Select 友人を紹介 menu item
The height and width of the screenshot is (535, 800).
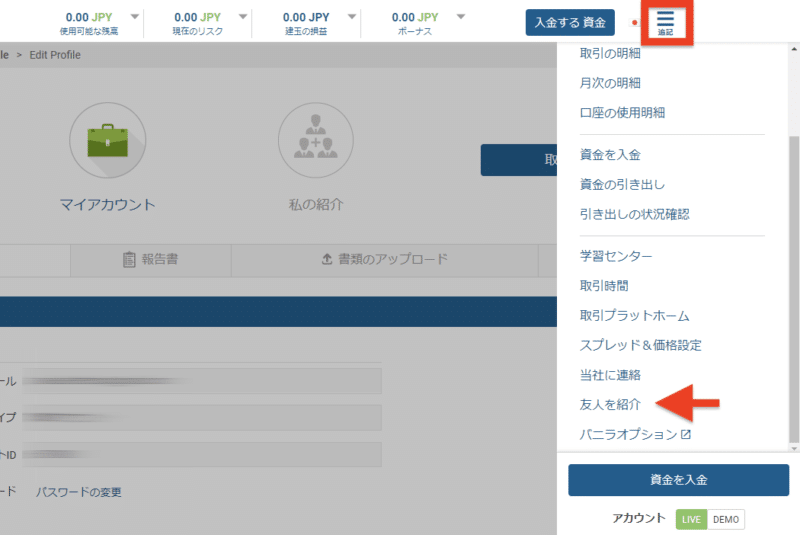610,404
